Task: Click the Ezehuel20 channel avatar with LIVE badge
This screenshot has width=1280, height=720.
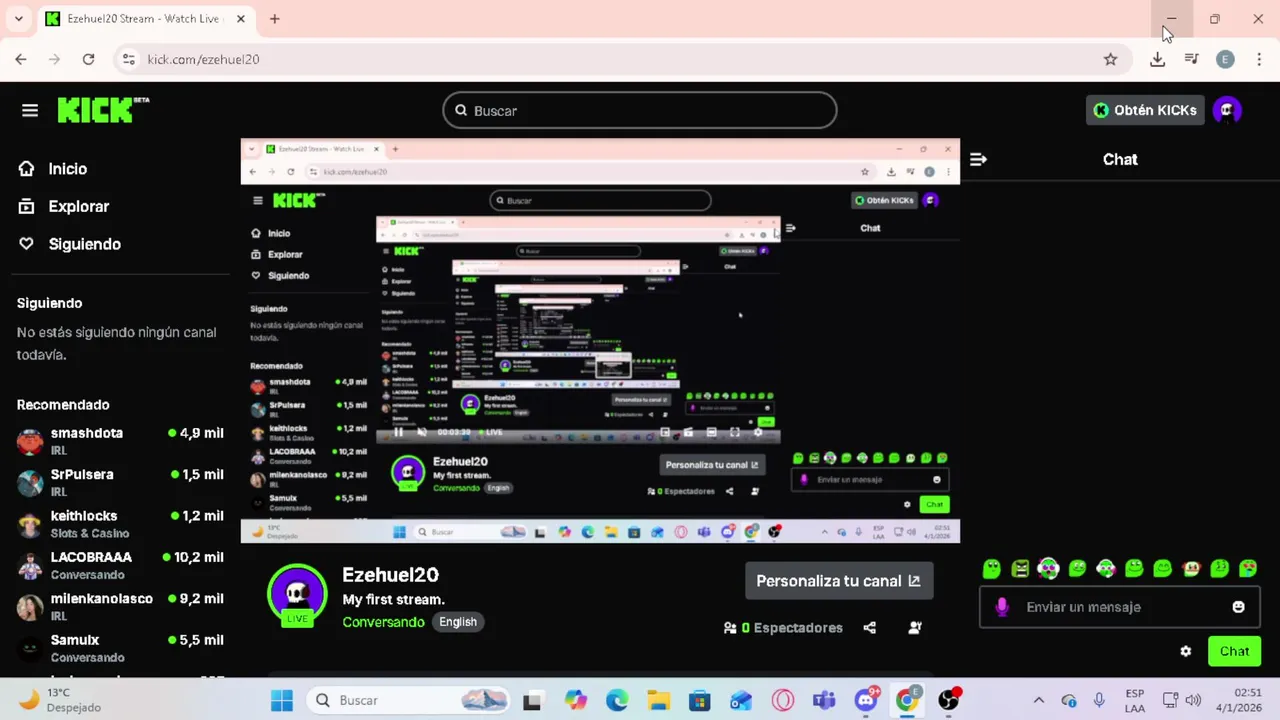Action: click(x=297, y=595)
